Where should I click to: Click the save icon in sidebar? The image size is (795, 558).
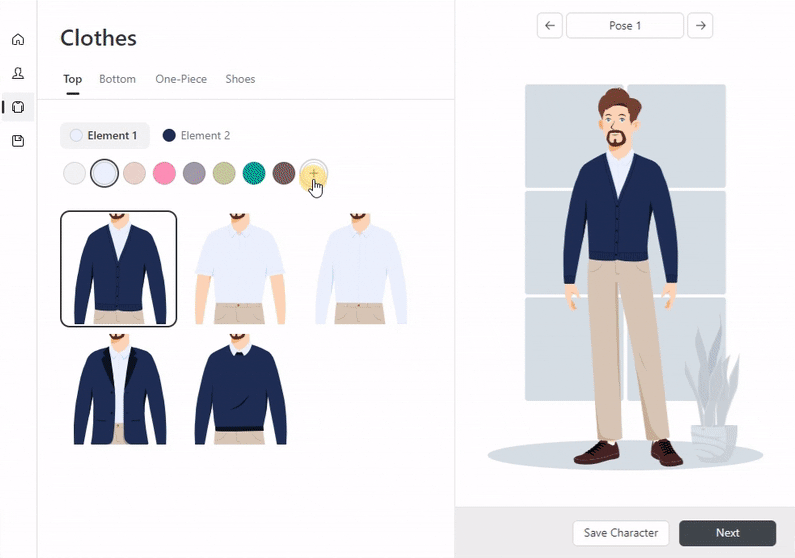[x=18, y=141]
